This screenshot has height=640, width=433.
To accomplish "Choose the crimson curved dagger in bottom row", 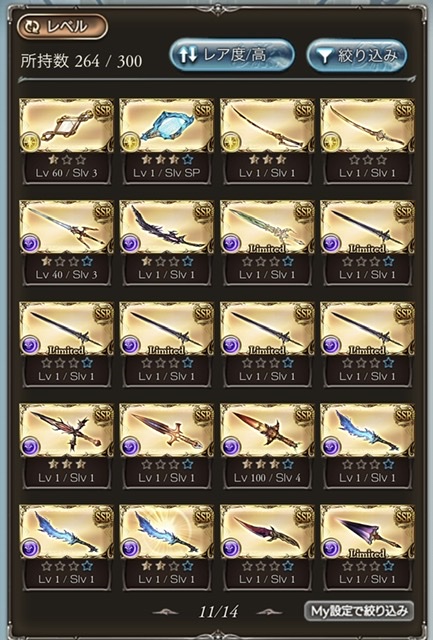I will click(267, 547).
